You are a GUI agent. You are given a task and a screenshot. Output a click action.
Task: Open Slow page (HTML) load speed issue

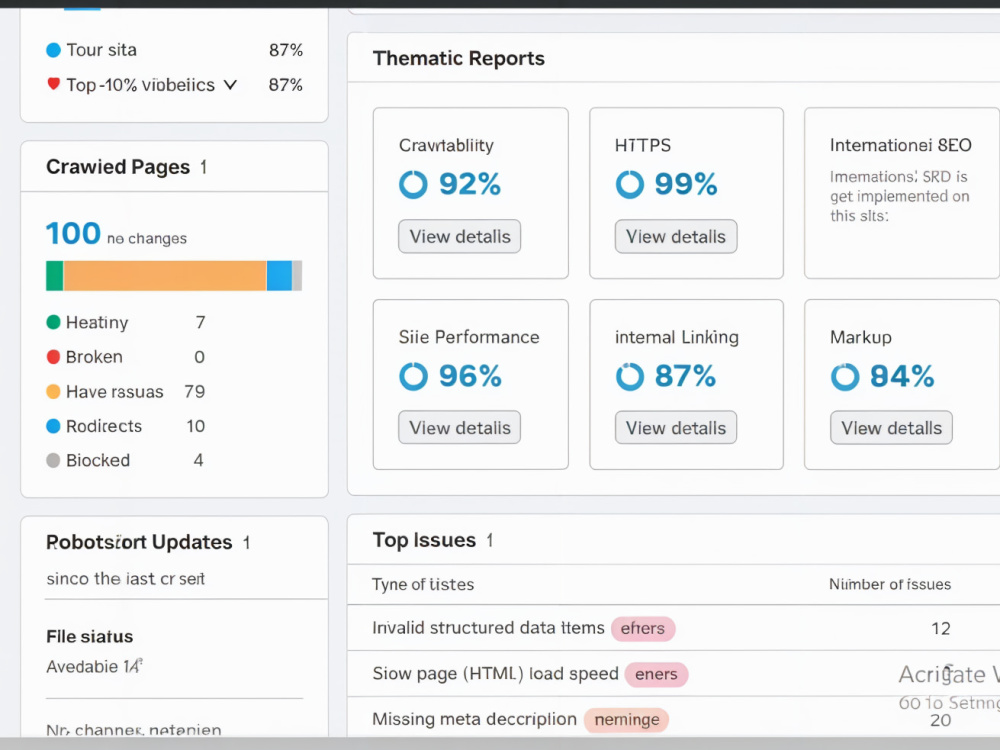pyautogui.click(x=495, y=673)
